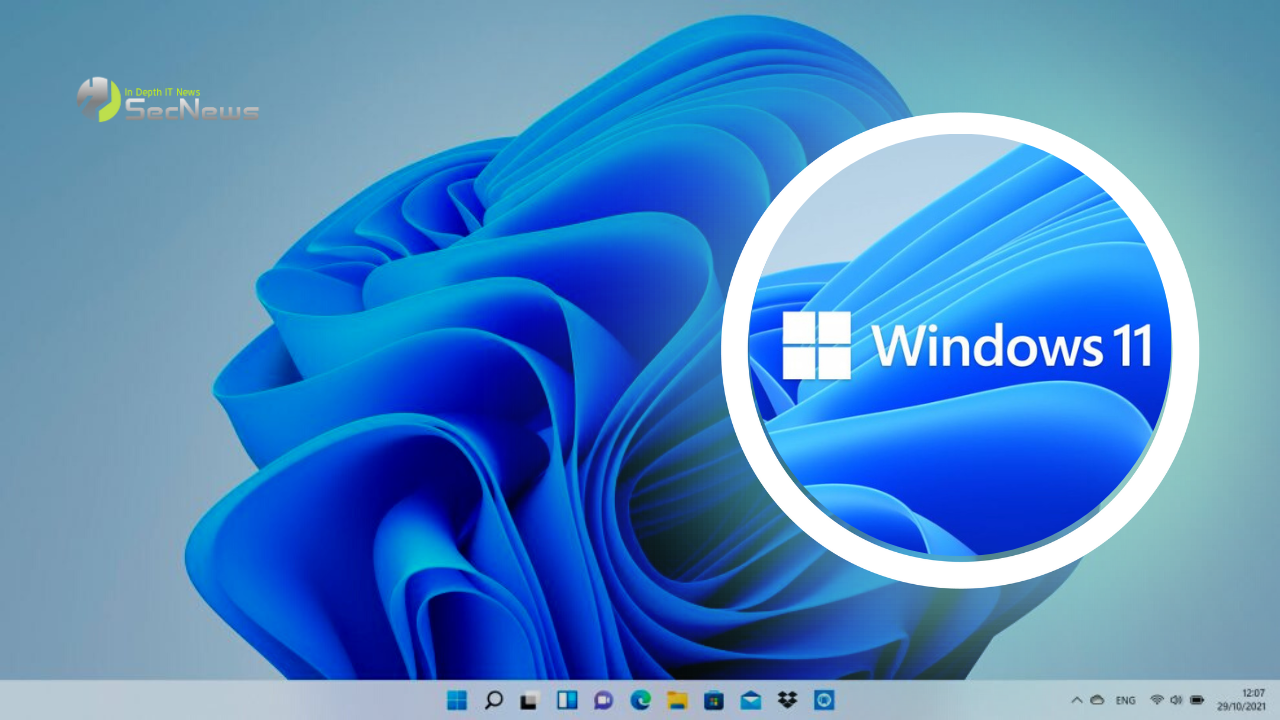Click the speaker volume tray icon

(x=1176, y=700)
